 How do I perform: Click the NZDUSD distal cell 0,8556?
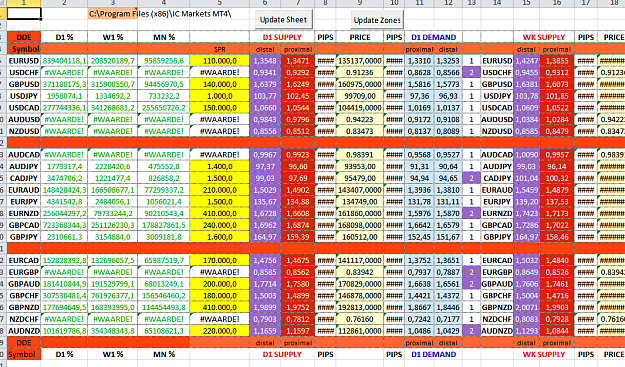[x=265, y=131]
